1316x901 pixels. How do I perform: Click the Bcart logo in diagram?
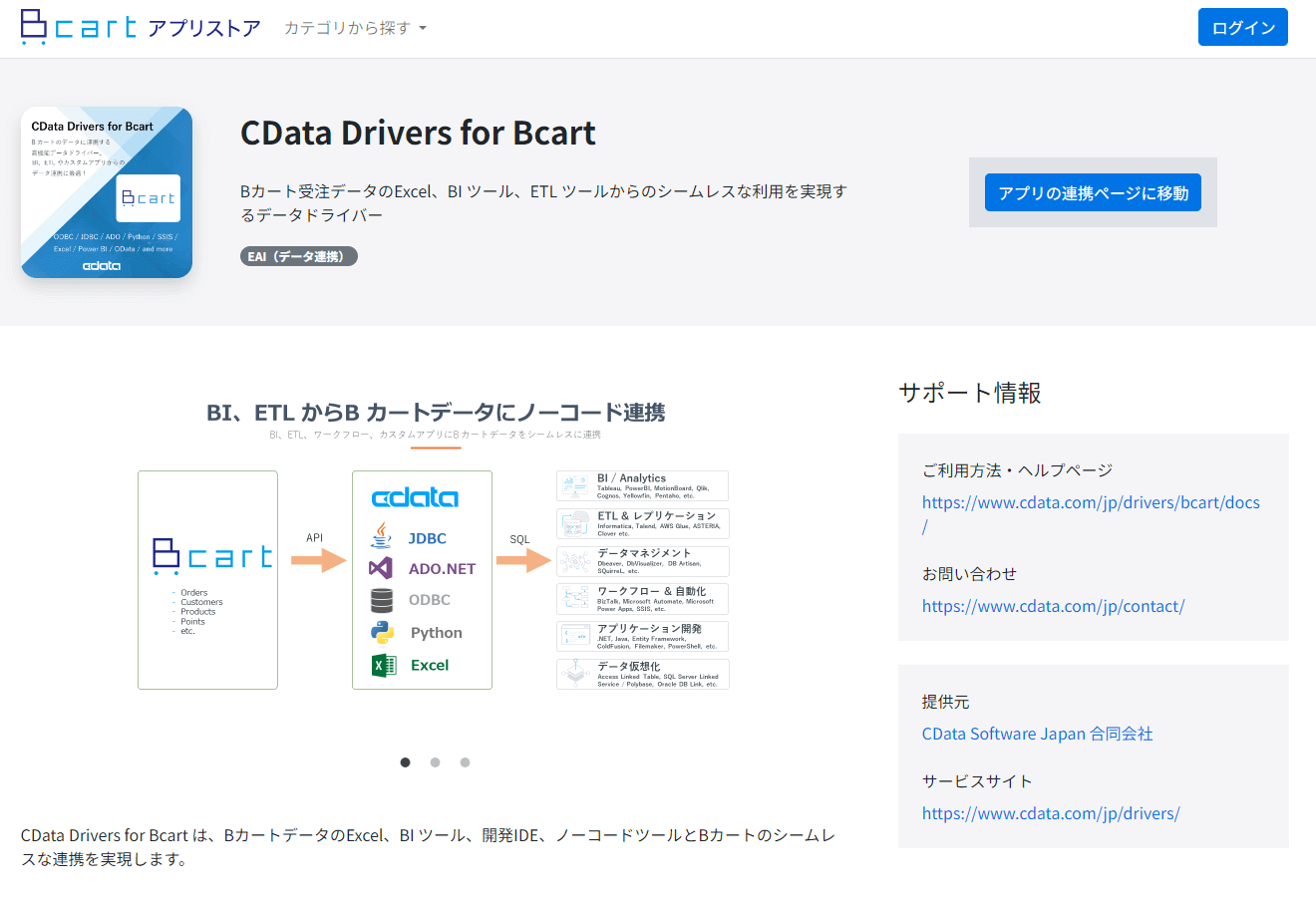coord(212,556)
